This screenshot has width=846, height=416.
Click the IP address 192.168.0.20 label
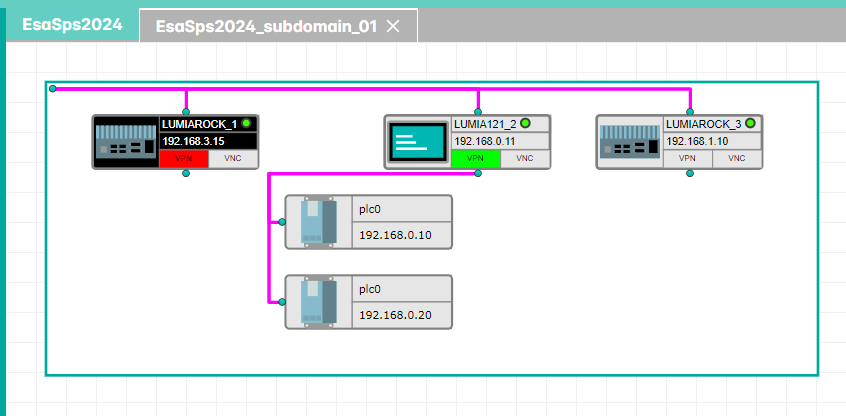point(394,315)
